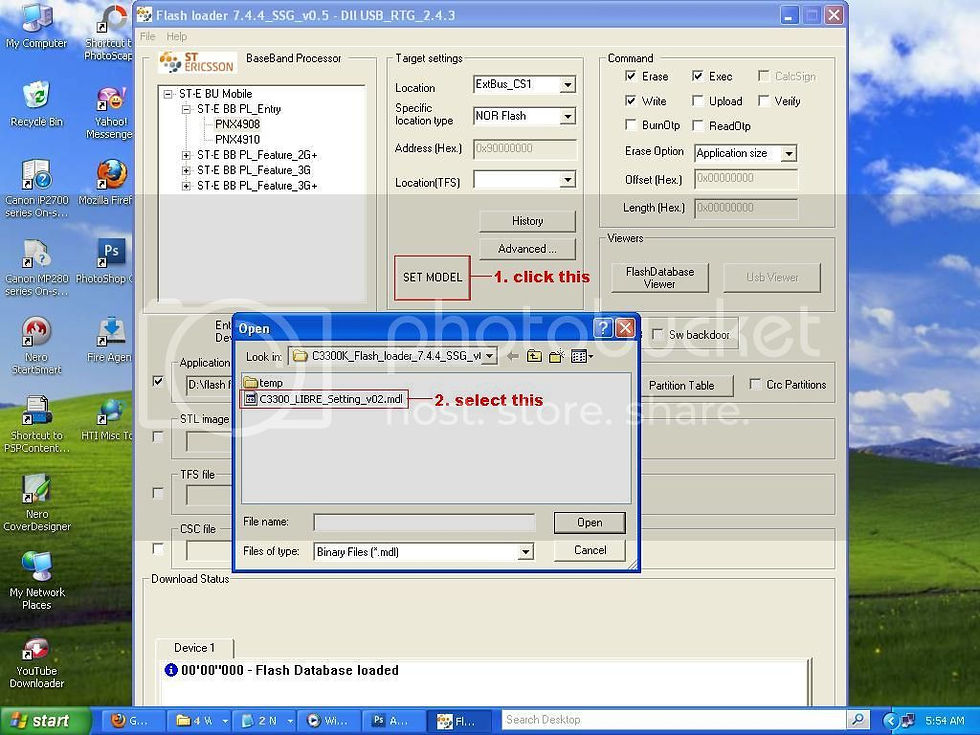Open Files of type dropdown

coord(526,552)
